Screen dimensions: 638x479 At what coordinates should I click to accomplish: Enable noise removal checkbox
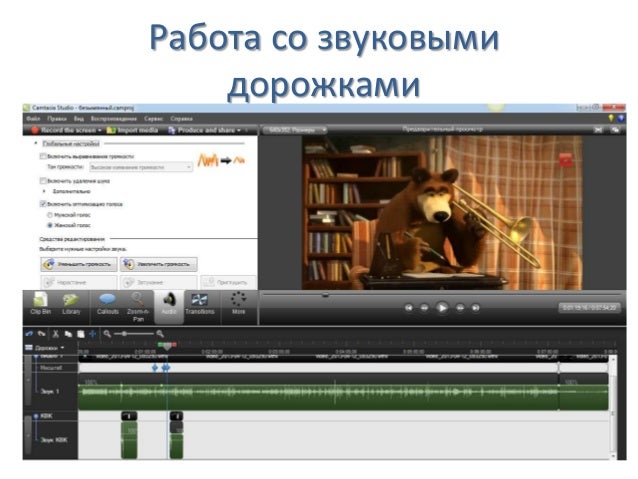click(43, 181)
